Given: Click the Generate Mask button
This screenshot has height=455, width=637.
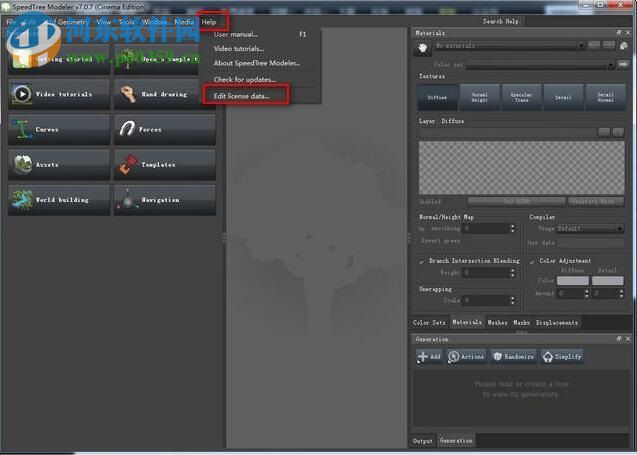Looking at the screenshot, I should coord(596,202).
